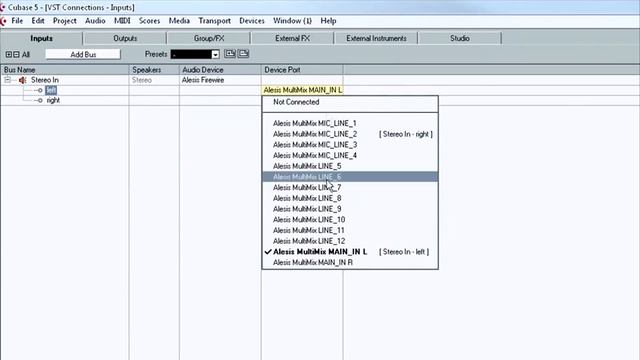Screen dimensions: 640x360
Task: Click the Audio Device column header
Action: pos(220,70)
